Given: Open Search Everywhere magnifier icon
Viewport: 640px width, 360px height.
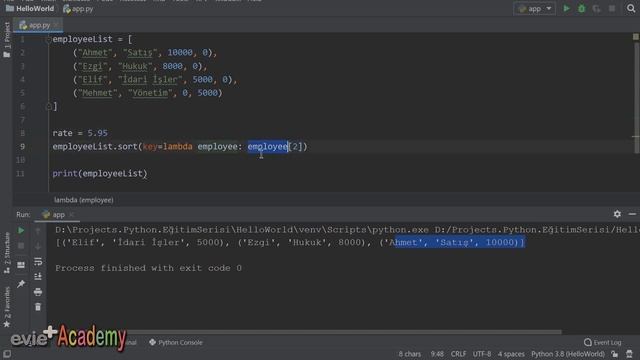Looking at the screenshot, I should pos(631,8).
